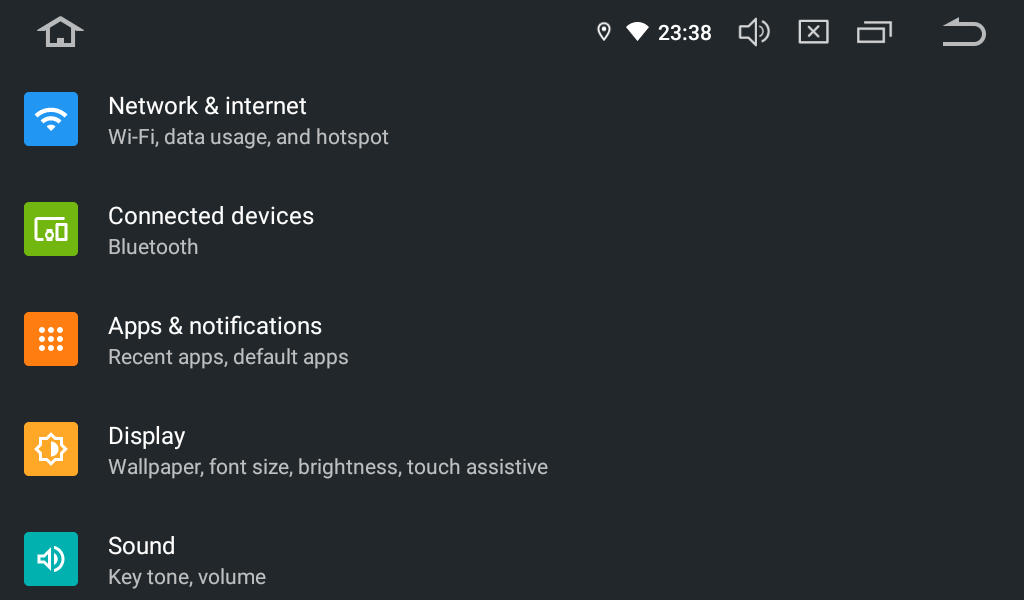Tap the Wi-Fi signal status icon

click(x=637, y=32)
